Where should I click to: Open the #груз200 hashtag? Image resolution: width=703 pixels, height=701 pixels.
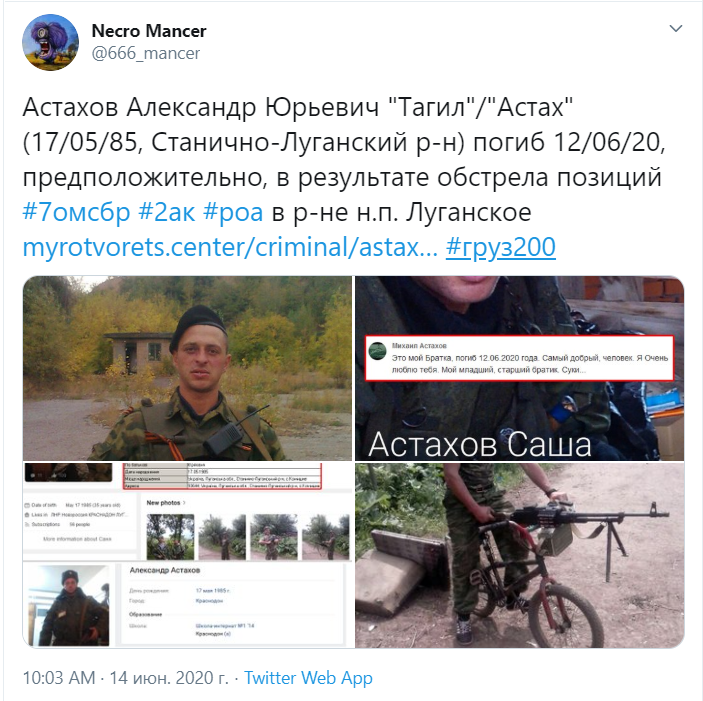tap(501, 247)
